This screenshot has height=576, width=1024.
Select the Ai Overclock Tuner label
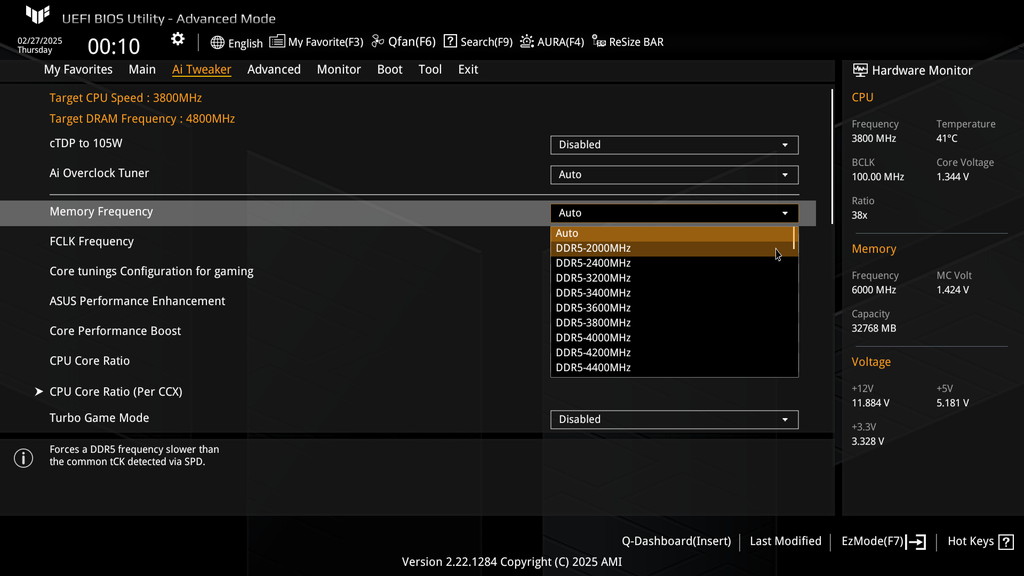(99, 173)
